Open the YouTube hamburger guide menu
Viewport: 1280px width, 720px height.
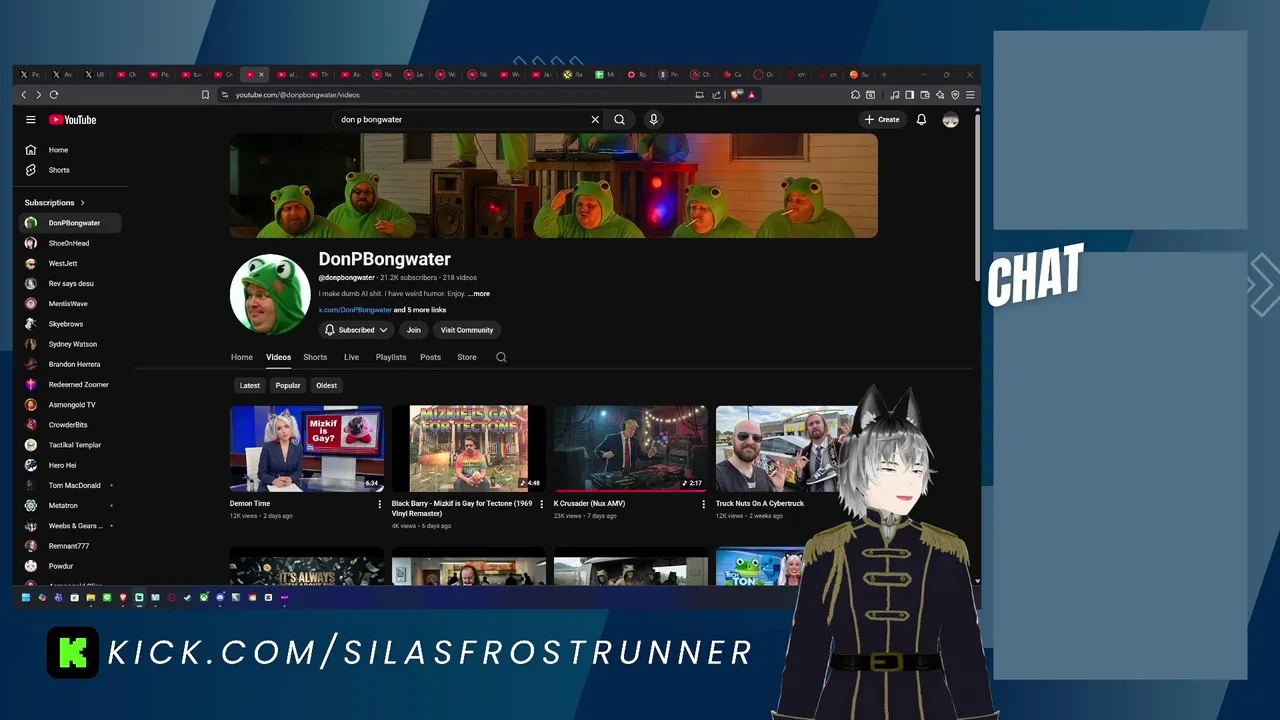coord(31,119)
